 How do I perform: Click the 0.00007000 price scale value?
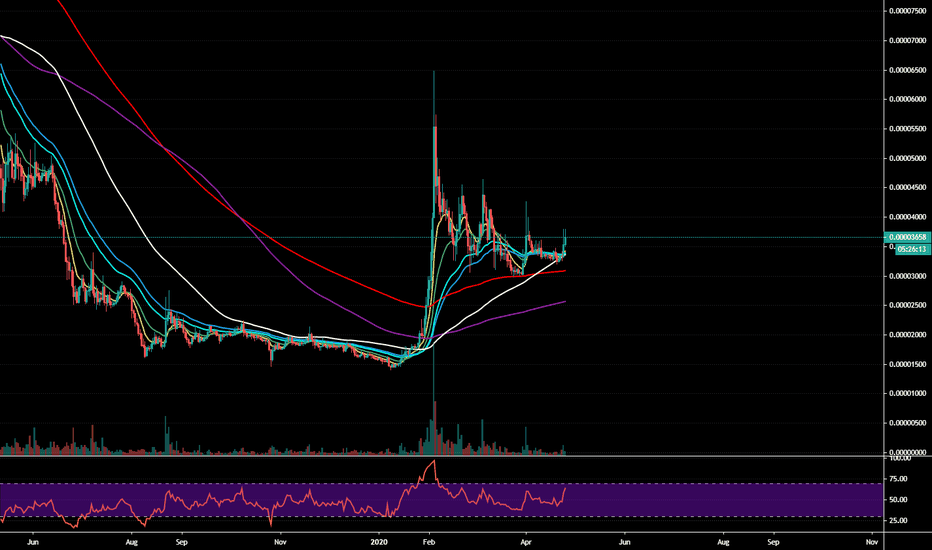pos(908,40)
